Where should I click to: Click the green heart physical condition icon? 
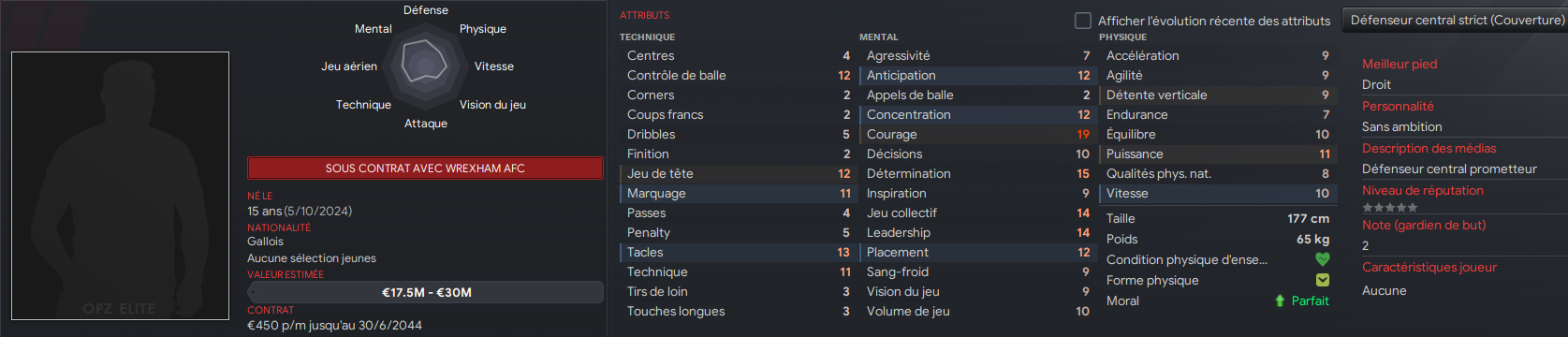coord(1322,259)
